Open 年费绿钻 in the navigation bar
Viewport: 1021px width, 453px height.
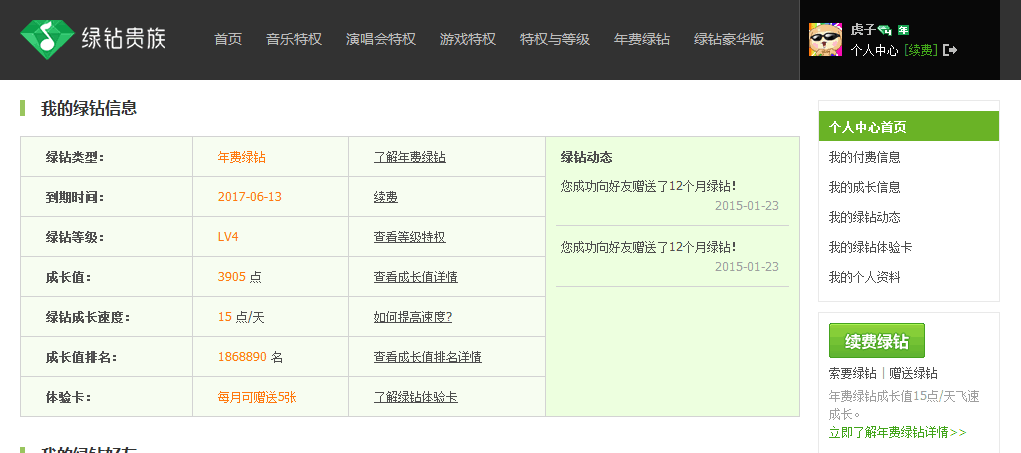[x=641, y=39]
